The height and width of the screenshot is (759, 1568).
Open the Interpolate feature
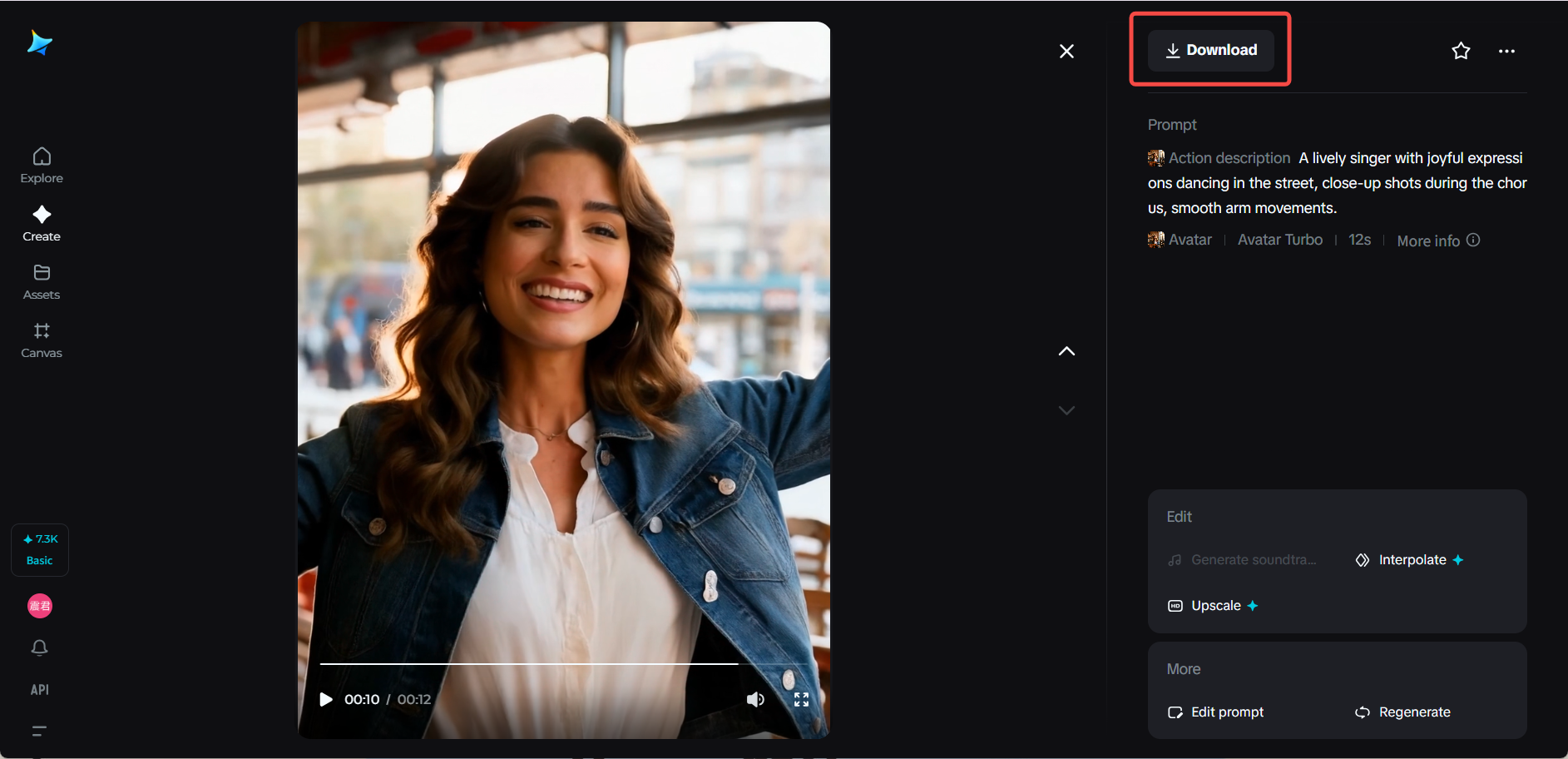point(1408,559)
